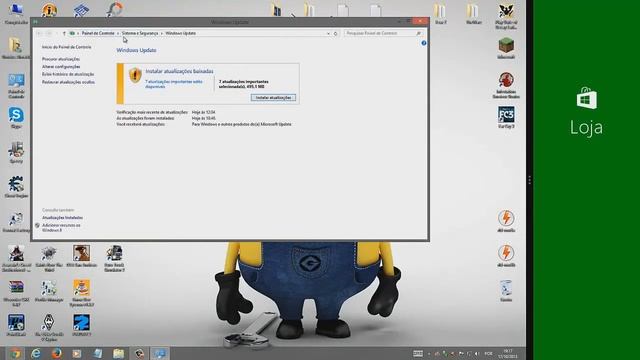Click the Instalar atualizações button
640x360 pixels.
273,98
